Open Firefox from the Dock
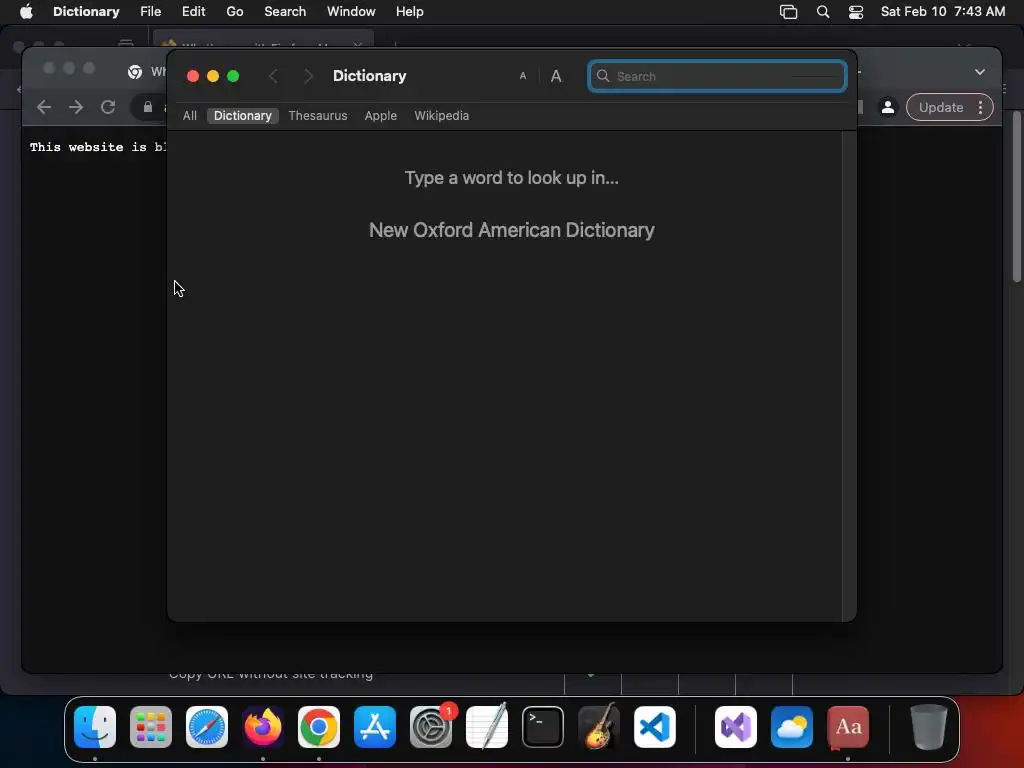This screenshot has width=1024, height=768. point(263,727)
